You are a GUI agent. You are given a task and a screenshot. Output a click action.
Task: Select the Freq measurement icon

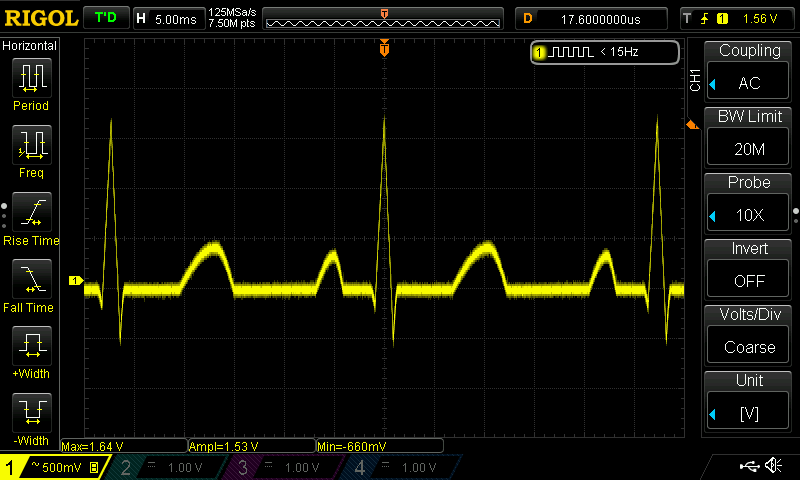(30, 146)
